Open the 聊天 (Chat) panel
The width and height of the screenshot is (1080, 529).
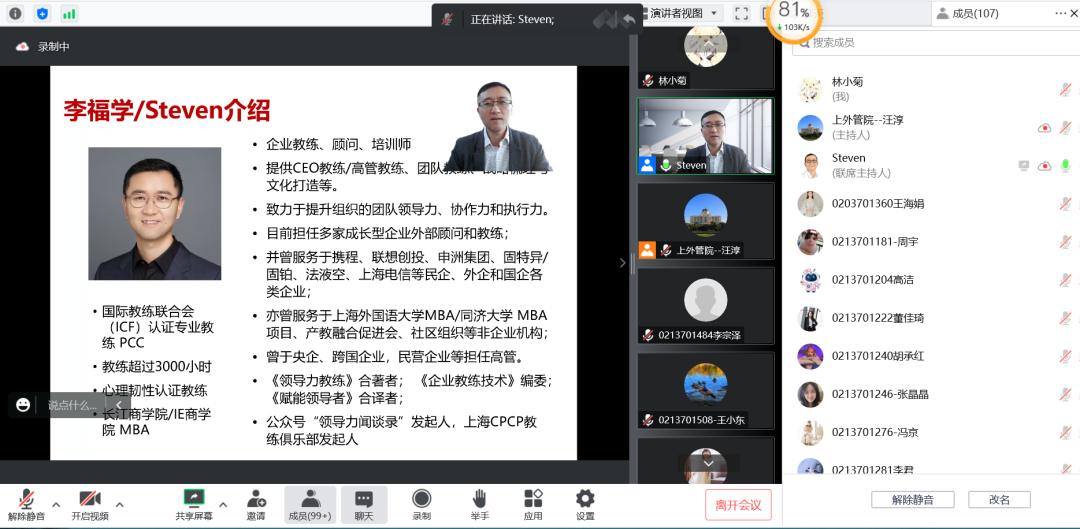(x=363, y=499)
